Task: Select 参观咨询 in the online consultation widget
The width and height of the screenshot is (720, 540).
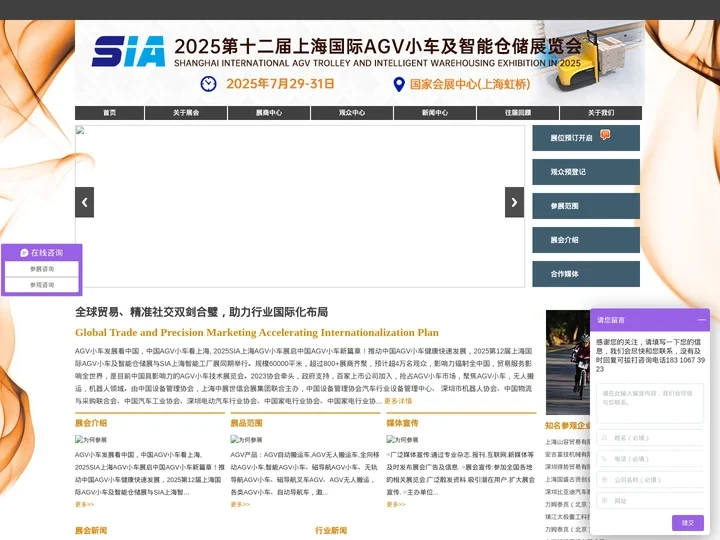Action: pyautogui.click(x=42, y=285)
